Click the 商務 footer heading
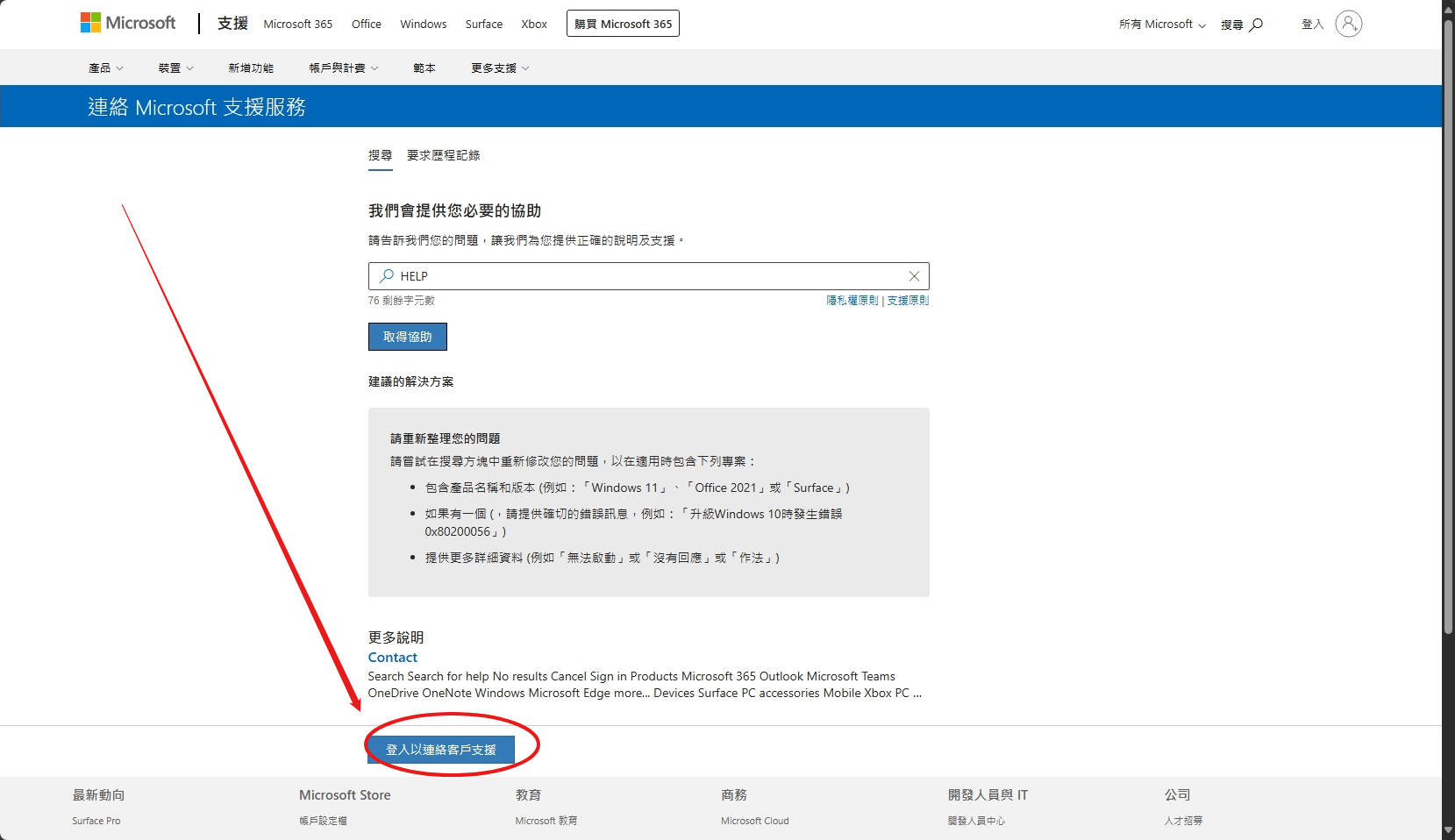Image resolution: width=1455 pixels, height=840 pixels. 734,795
